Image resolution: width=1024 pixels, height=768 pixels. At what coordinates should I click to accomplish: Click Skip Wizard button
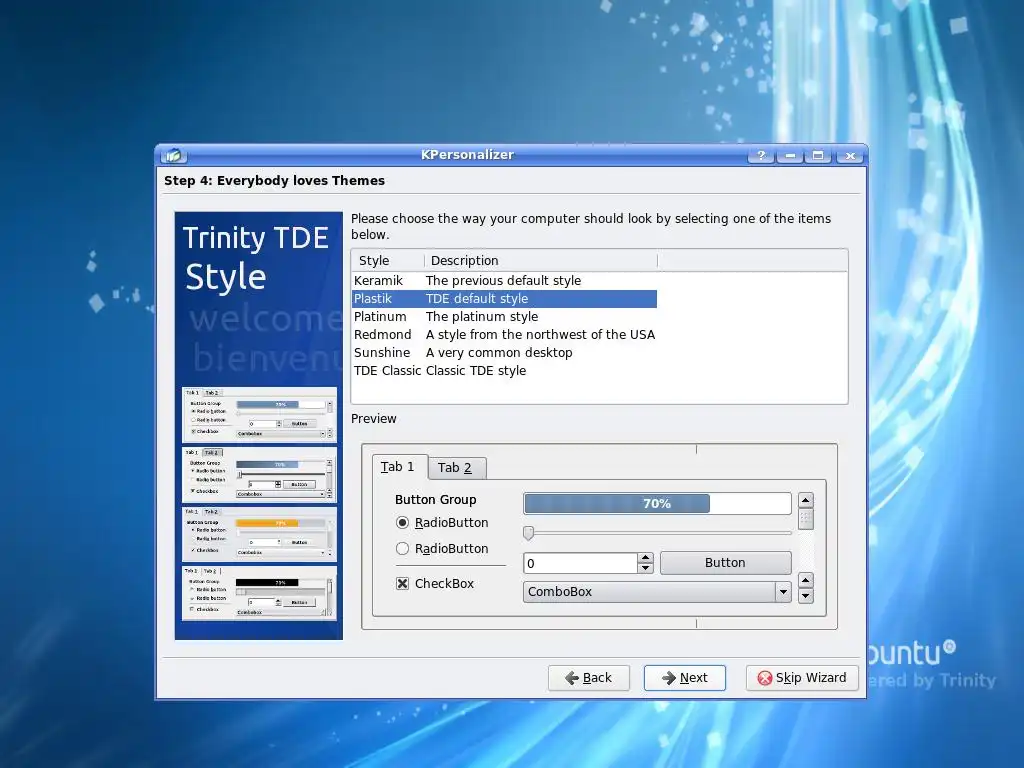point(802,678)
